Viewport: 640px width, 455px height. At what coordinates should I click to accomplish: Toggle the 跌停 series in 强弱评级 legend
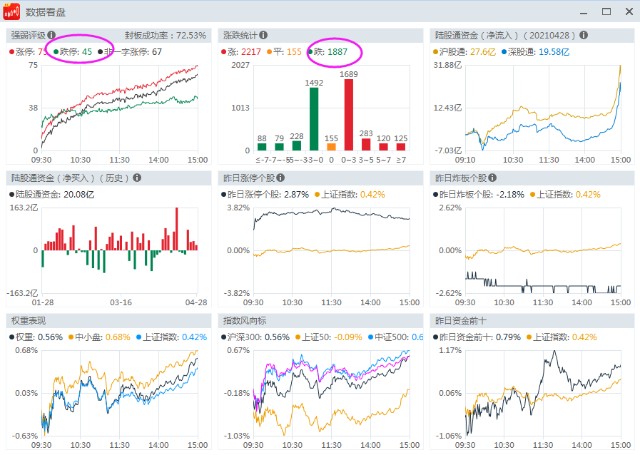pos(73,51)
